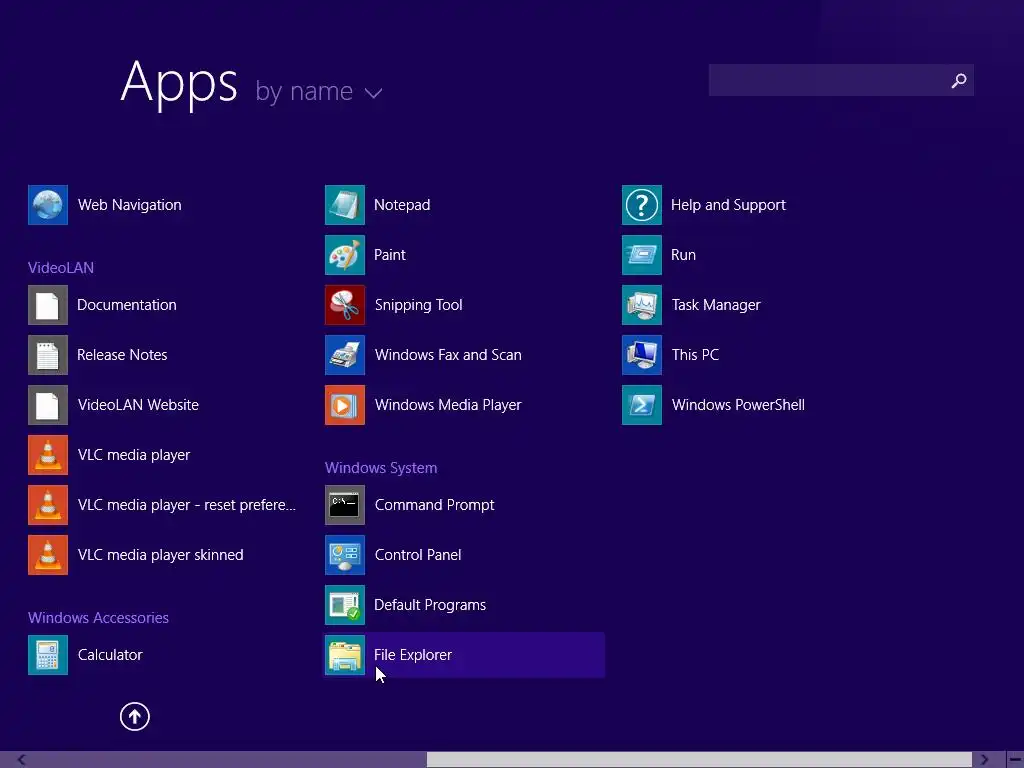Screen dimensions: 1024x768
Task: Launch the Windows Media Player icon
Action: pos(345,405)
